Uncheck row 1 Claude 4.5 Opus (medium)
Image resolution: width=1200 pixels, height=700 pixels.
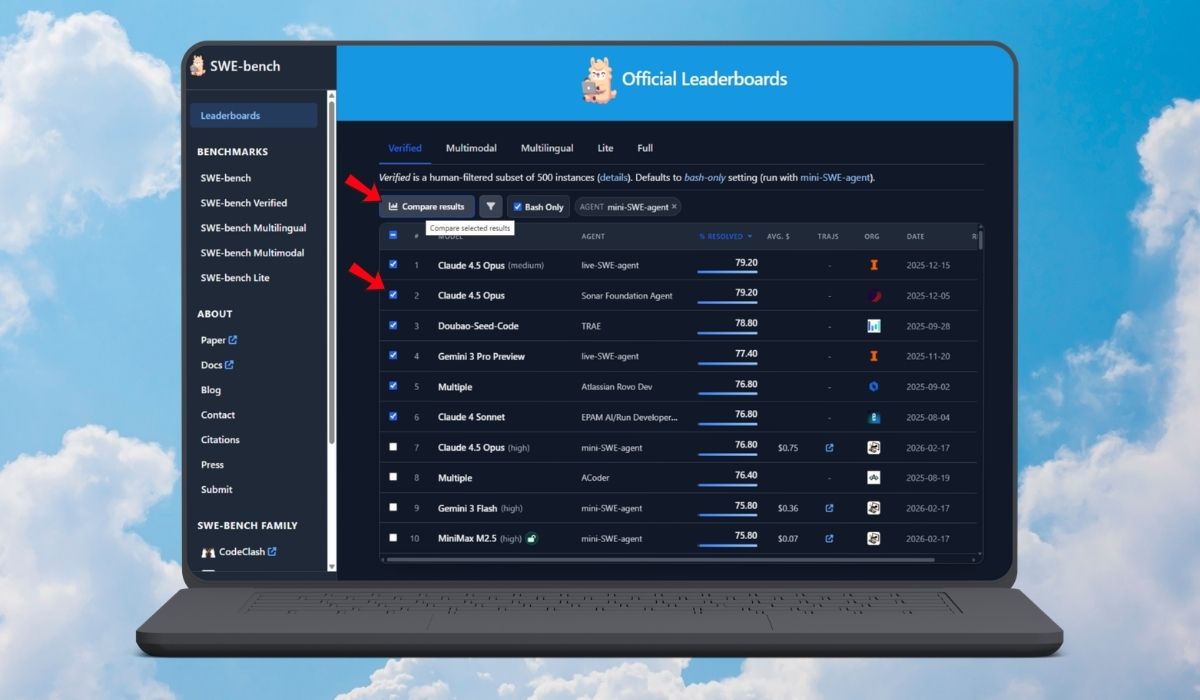click(393, 265)
